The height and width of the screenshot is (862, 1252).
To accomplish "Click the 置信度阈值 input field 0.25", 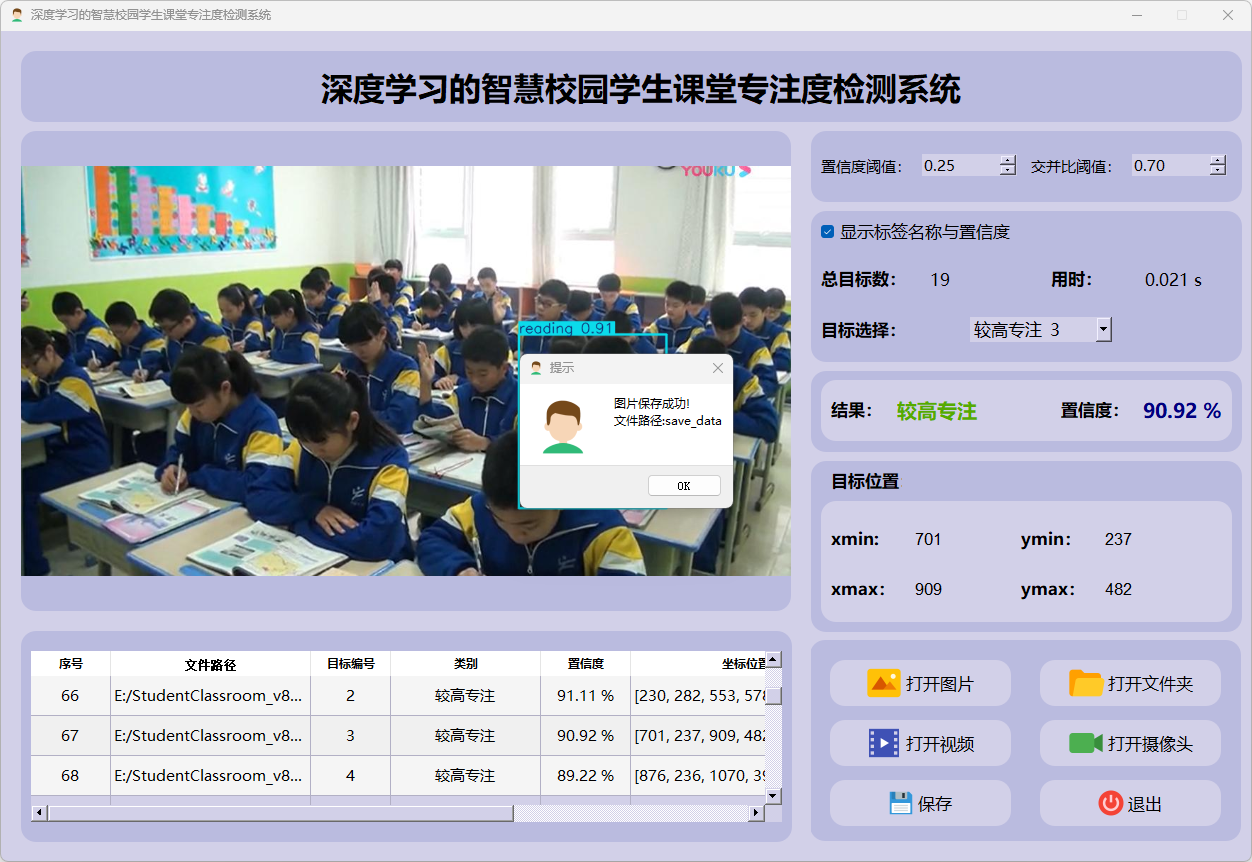I will (x=960, y=166).
